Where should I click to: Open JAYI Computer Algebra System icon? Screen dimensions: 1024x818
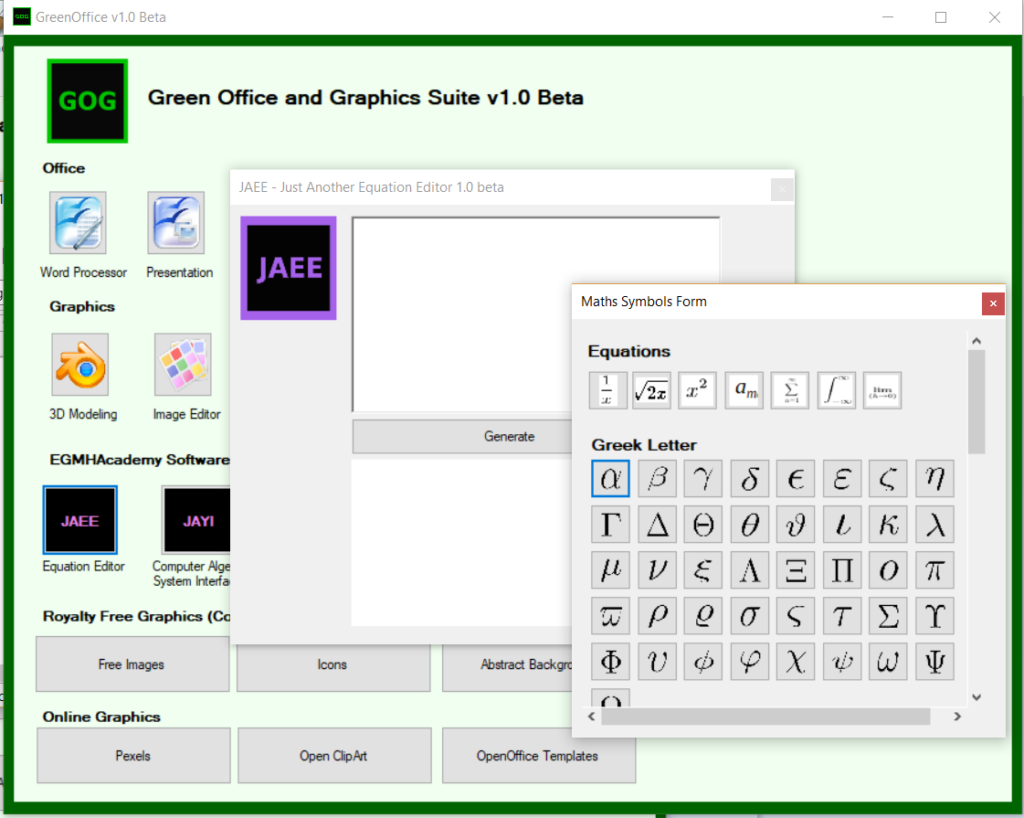[196, 520]
